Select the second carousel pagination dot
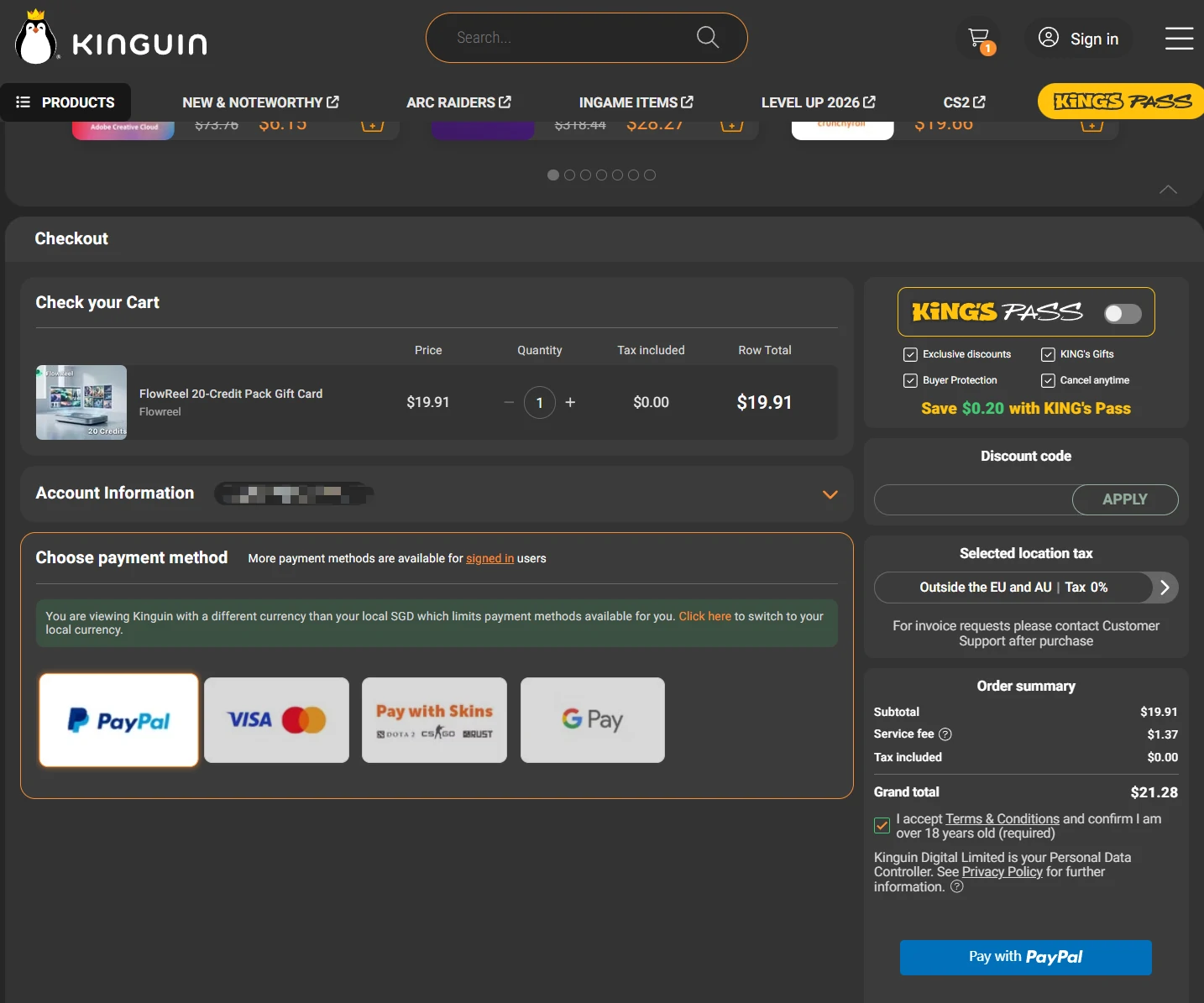The height and width of the screenshot is (1003, 1204). tap(569, 175)
